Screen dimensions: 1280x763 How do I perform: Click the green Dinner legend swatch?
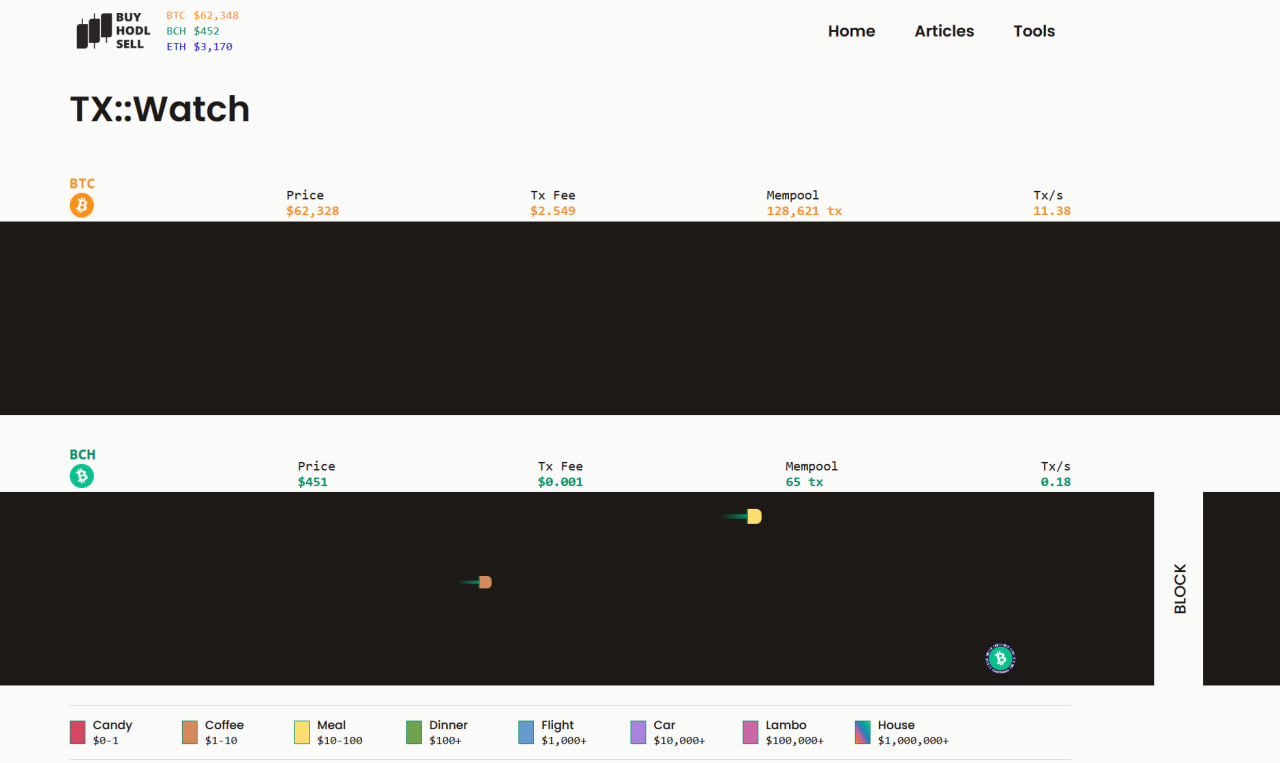point(413,732)
